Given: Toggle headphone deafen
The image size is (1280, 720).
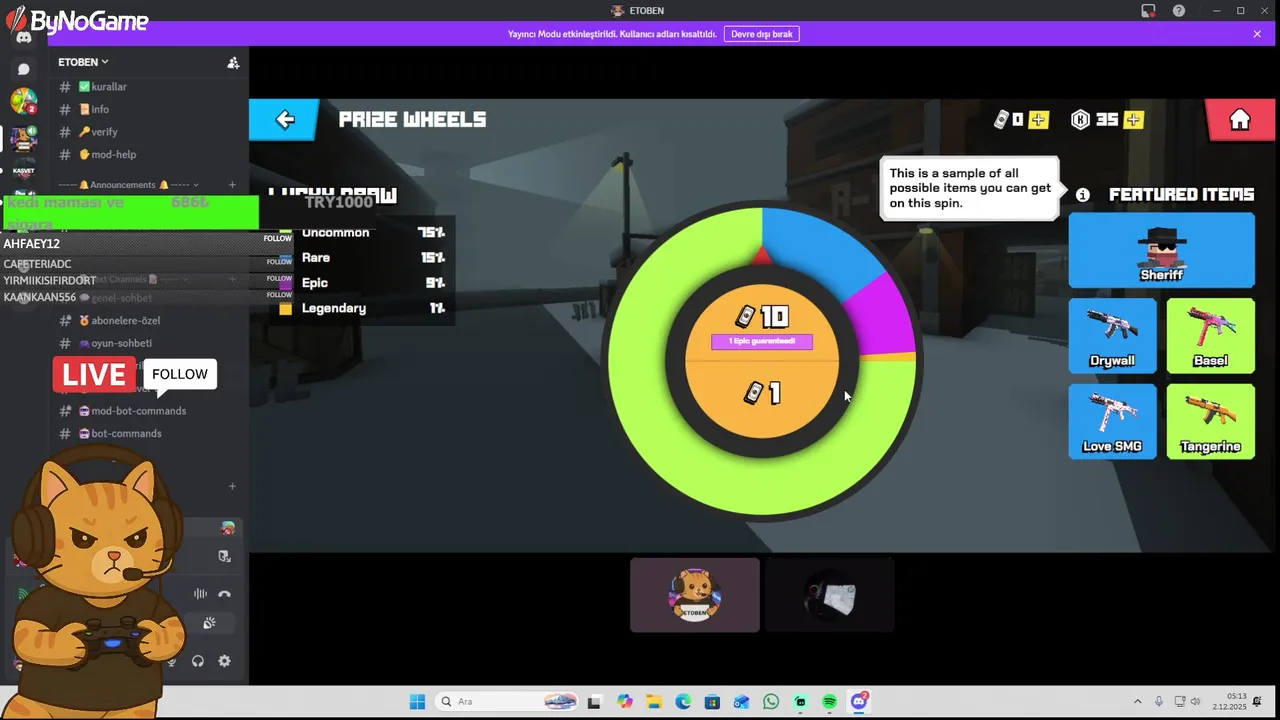Looking at the screenshot, I should (198, 661).
